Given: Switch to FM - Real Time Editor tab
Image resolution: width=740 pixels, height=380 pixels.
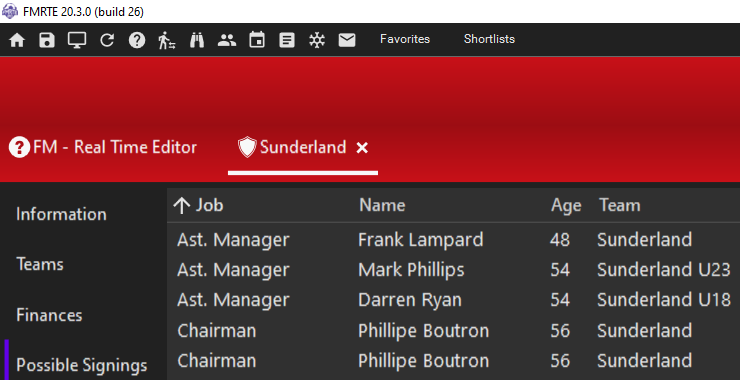Looking at the screenshot, I should point(103,147).
